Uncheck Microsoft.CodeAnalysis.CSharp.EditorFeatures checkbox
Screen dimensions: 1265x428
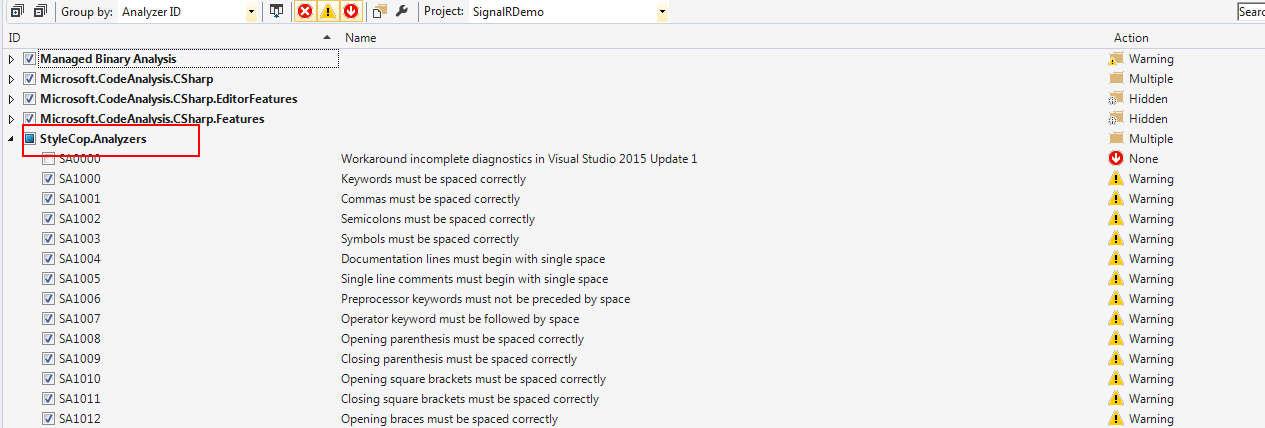pyautogui.click(x=29, y=99)
